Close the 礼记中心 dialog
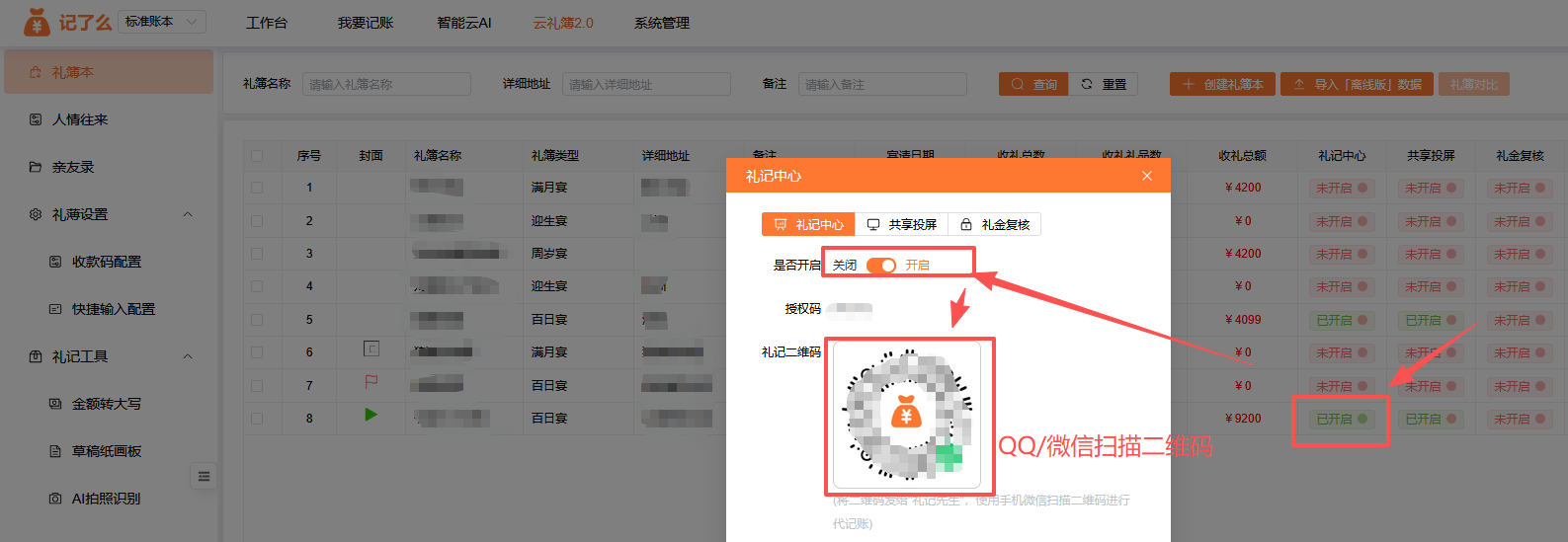Image resolution: width=1568 pixels, height=542 pixels. point(1147,176)
